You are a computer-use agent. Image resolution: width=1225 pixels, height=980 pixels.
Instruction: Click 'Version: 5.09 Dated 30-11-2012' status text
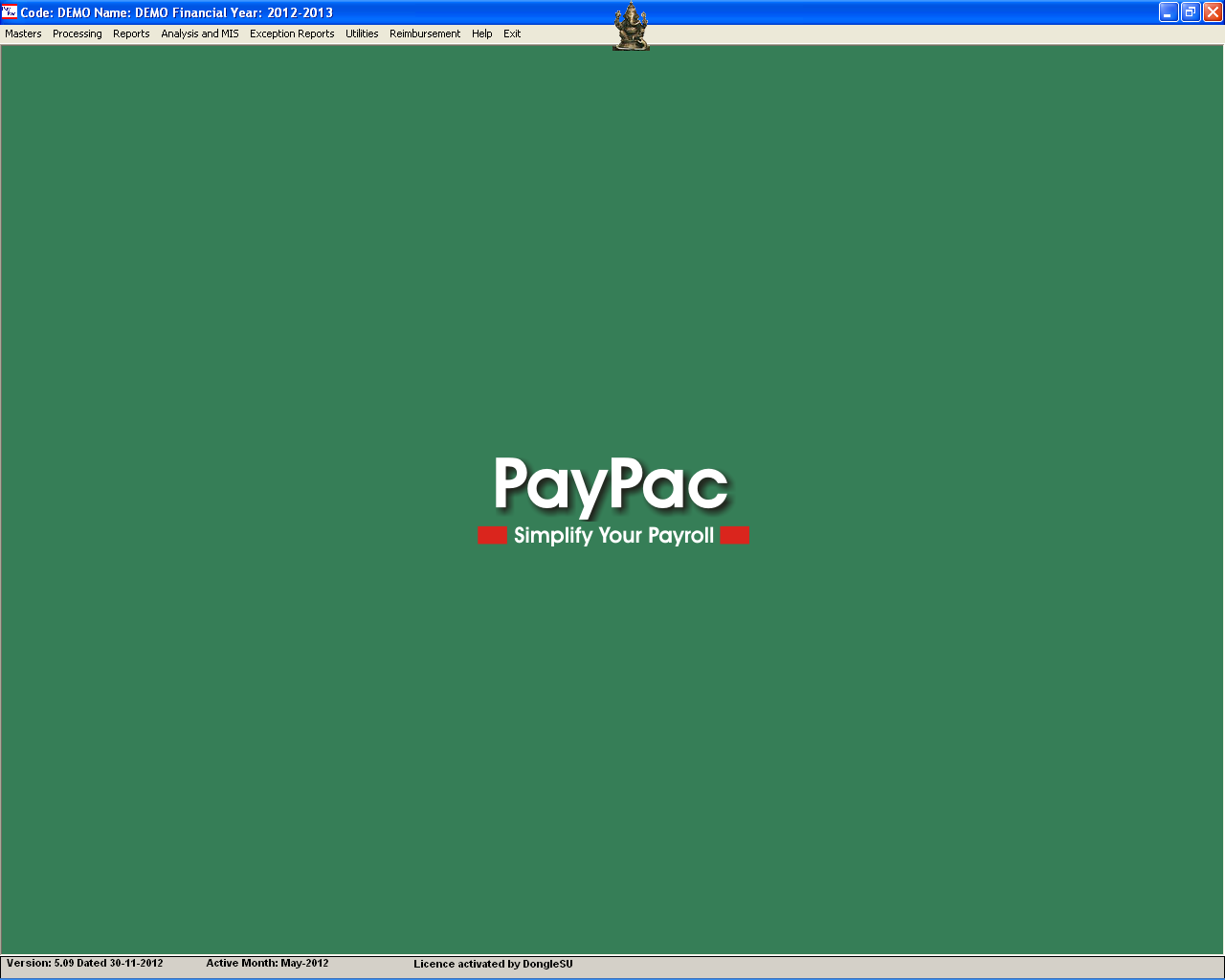(85, 964)
